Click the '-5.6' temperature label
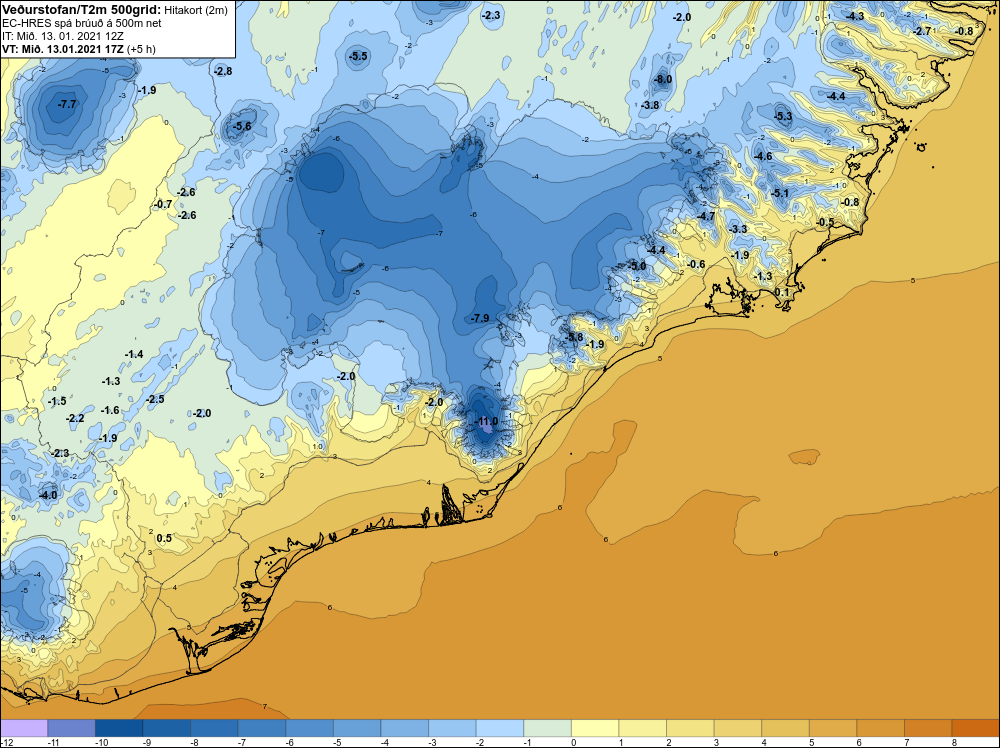The width and height of the screenshot is (1000, 748). (242, 126)
